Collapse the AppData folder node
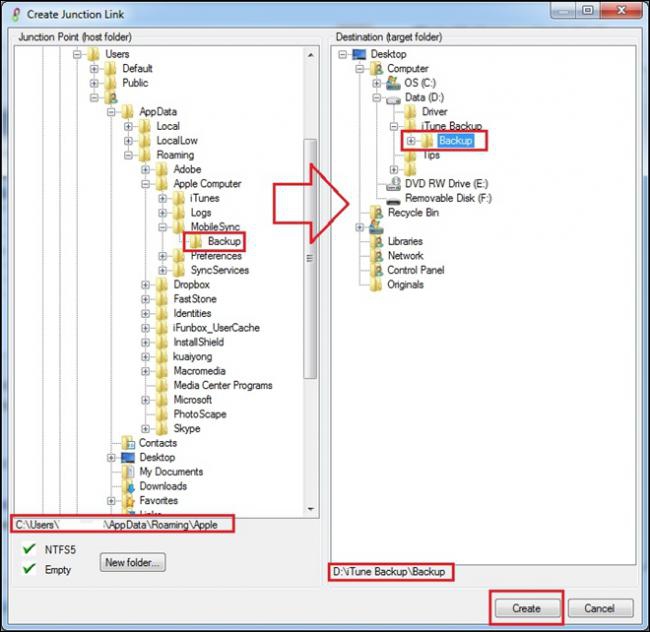The width and height of the screenshot is (650, 632). tap(111, 111)
